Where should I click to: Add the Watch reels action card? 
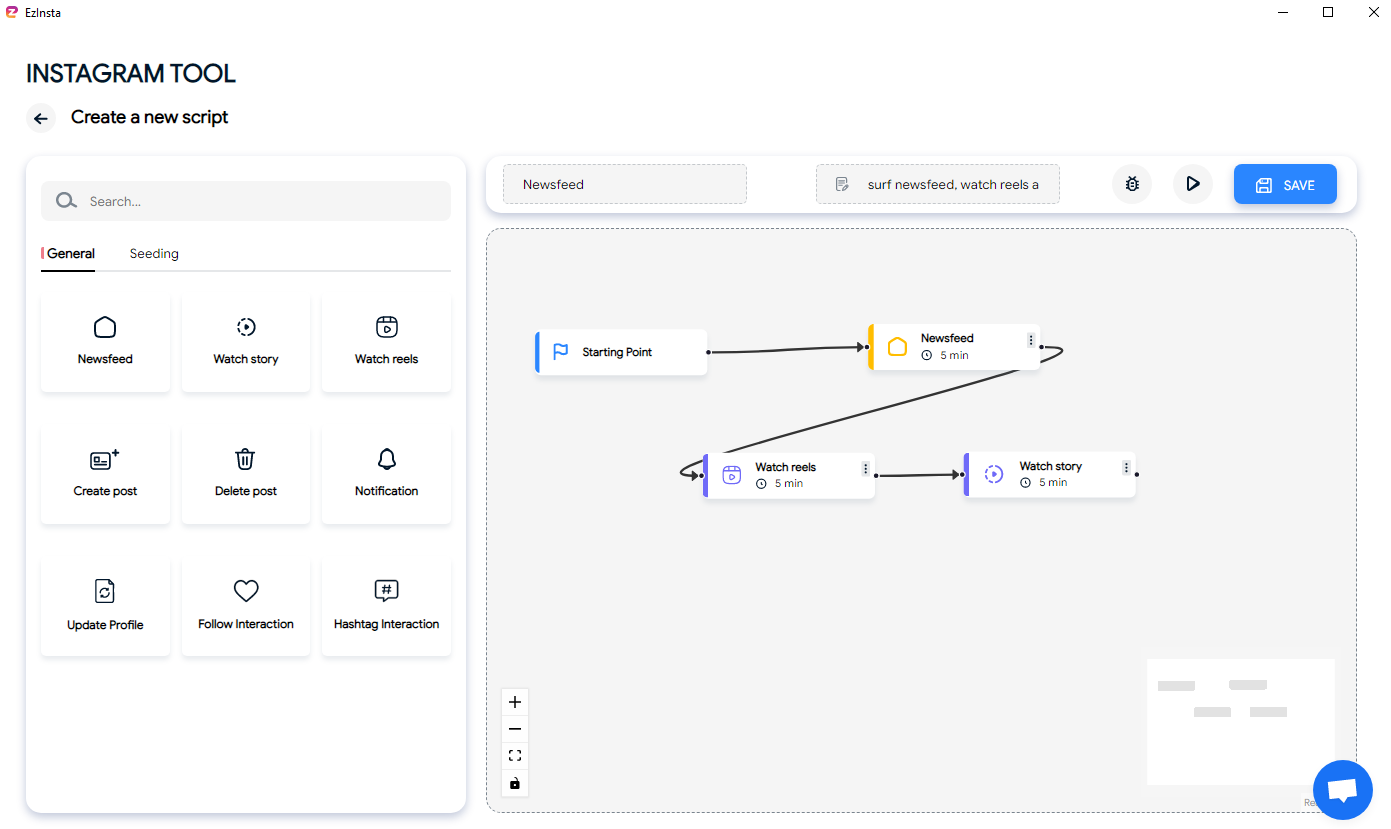pos(386,341)
